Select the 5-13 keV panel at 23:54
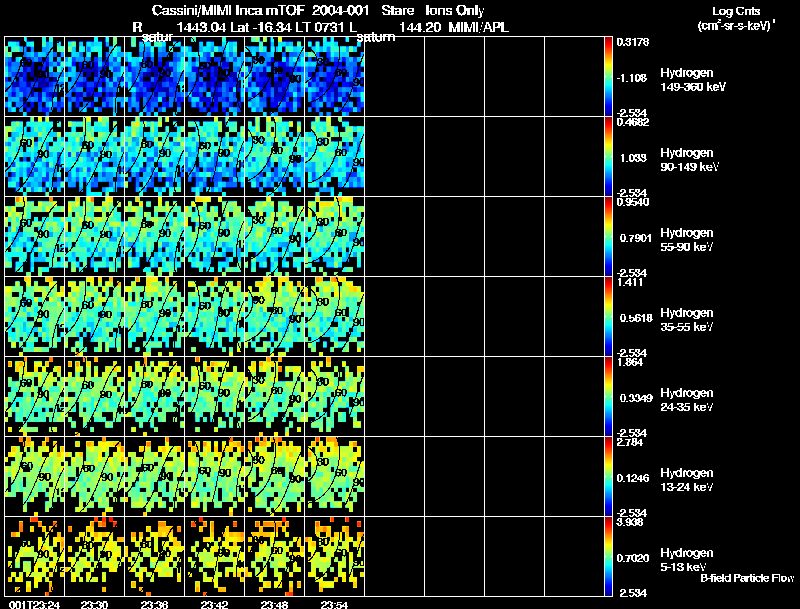Image resolution: width=800 pixels, height=609 pixels. coord(334,556)
